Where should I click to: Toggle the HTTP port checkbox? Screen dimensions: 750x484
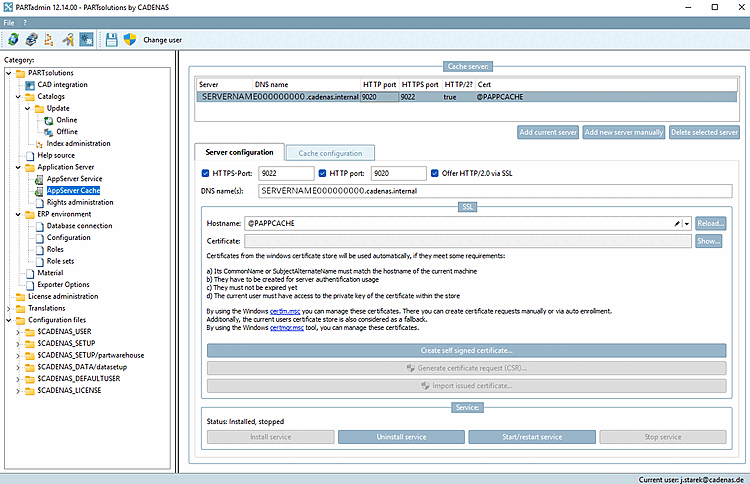point(322,173)
